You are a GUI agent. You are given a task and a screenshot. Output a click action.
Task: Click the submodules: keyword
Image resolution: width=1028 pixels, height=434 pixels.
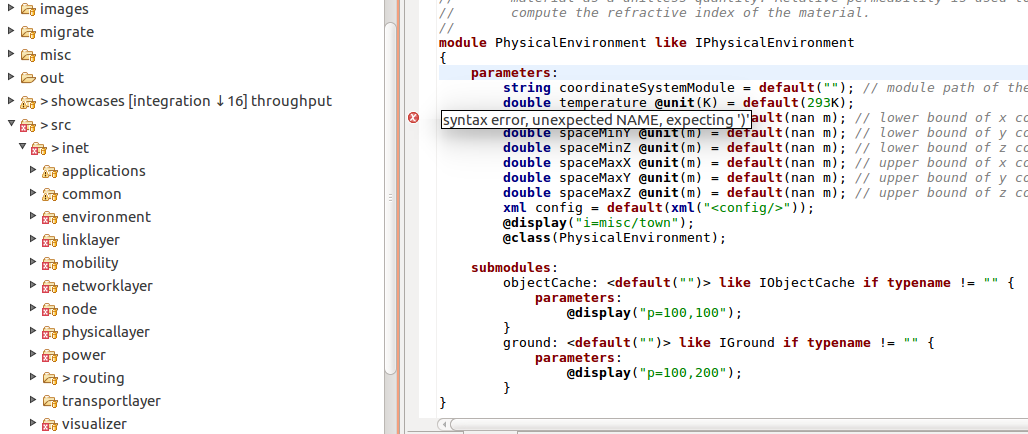pyautogui.click(x=514, y=268)
